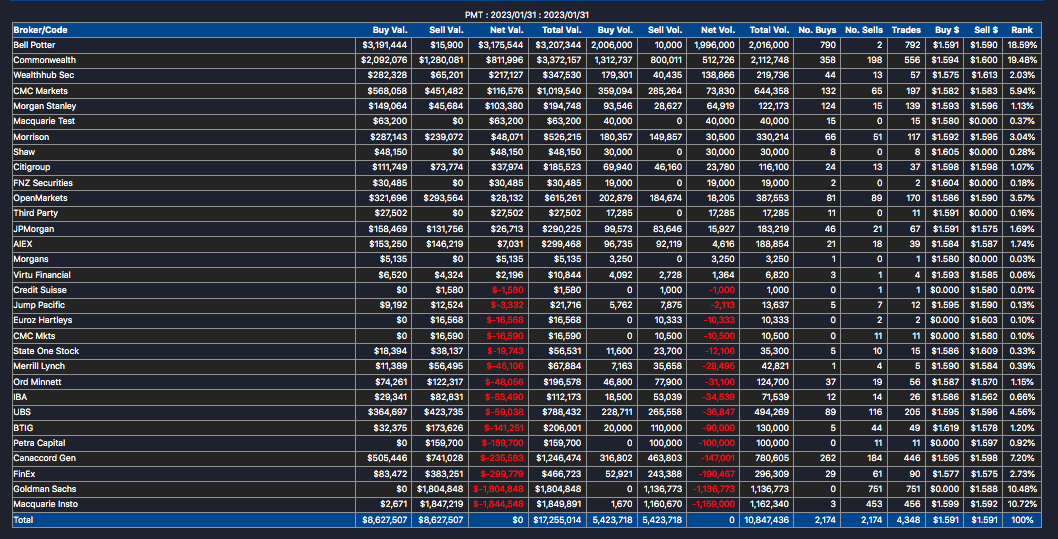The height and width of the screenshot is (539, 1058).
Task: Select the Jump Pacific broker name
Action: [x=38, y=306]
